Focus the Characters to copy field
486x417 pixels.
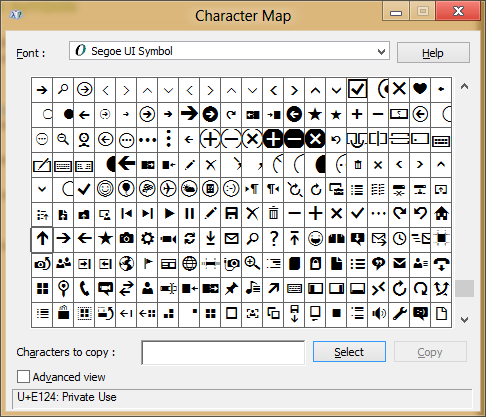click(x=223, y=353)
